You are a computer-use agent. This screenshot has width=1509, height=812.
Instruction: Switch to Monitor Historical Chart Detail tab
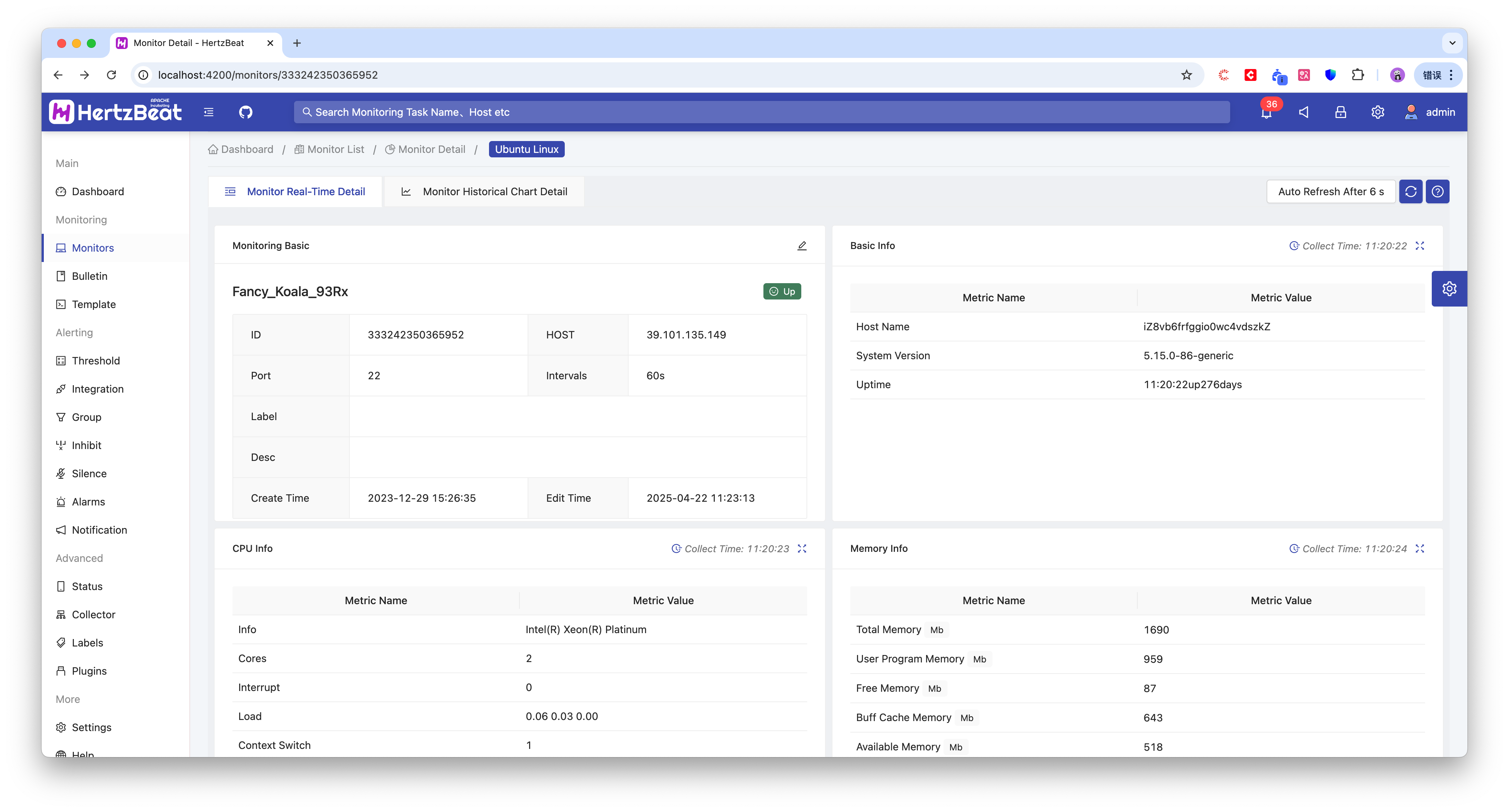click(485, 191)
